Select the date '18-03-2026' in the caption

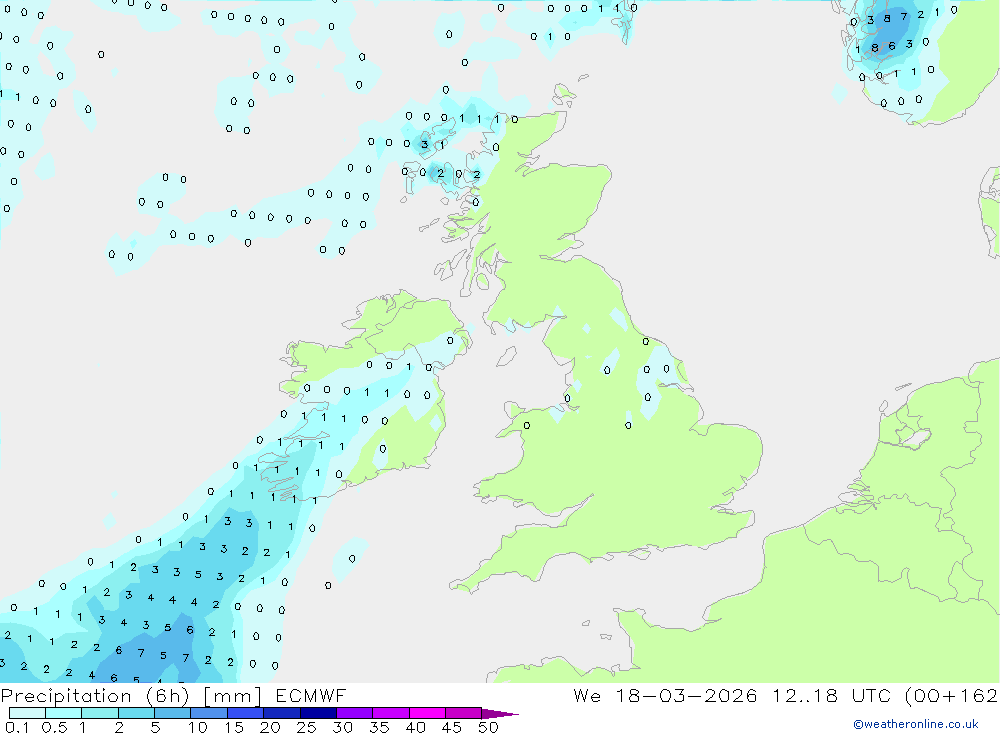(x=686, y=695)
